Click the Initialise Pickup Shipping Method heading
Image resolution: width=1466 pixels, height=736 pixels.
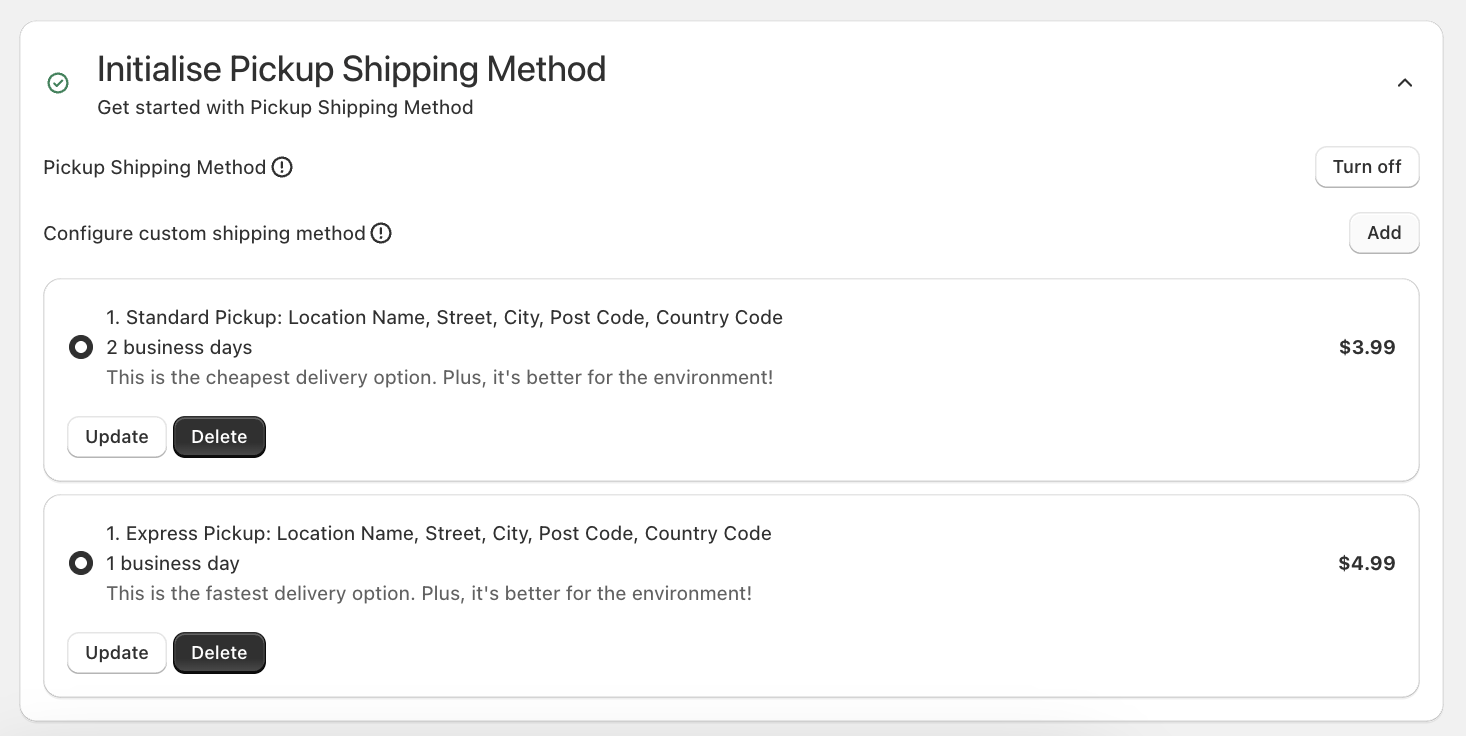click(351, 68)
